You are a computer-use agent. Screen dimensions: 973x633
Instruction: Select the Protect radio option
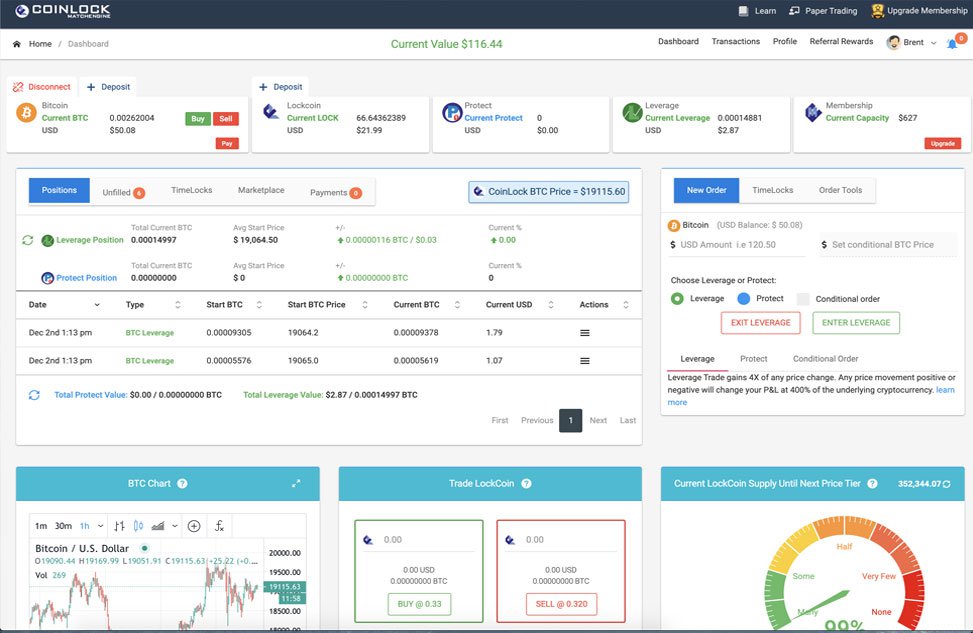pos(743,299)
